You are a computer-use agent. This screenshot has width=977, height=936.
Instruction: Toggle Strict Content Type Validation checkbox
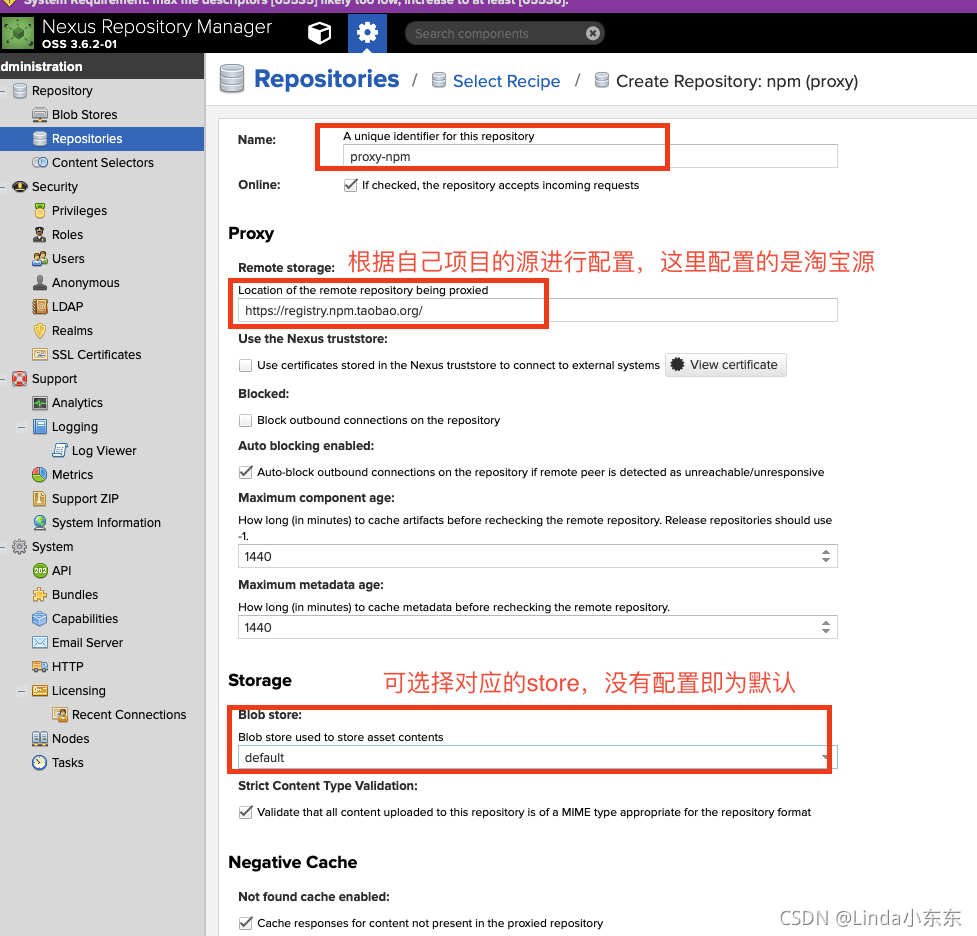pyautogui.click(x=245, y=812)
